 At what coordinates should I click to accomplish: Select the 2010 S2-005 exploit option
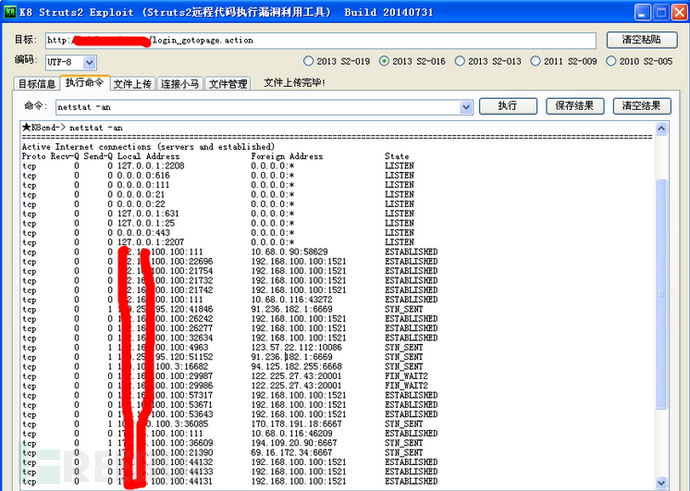pos(639,61)
